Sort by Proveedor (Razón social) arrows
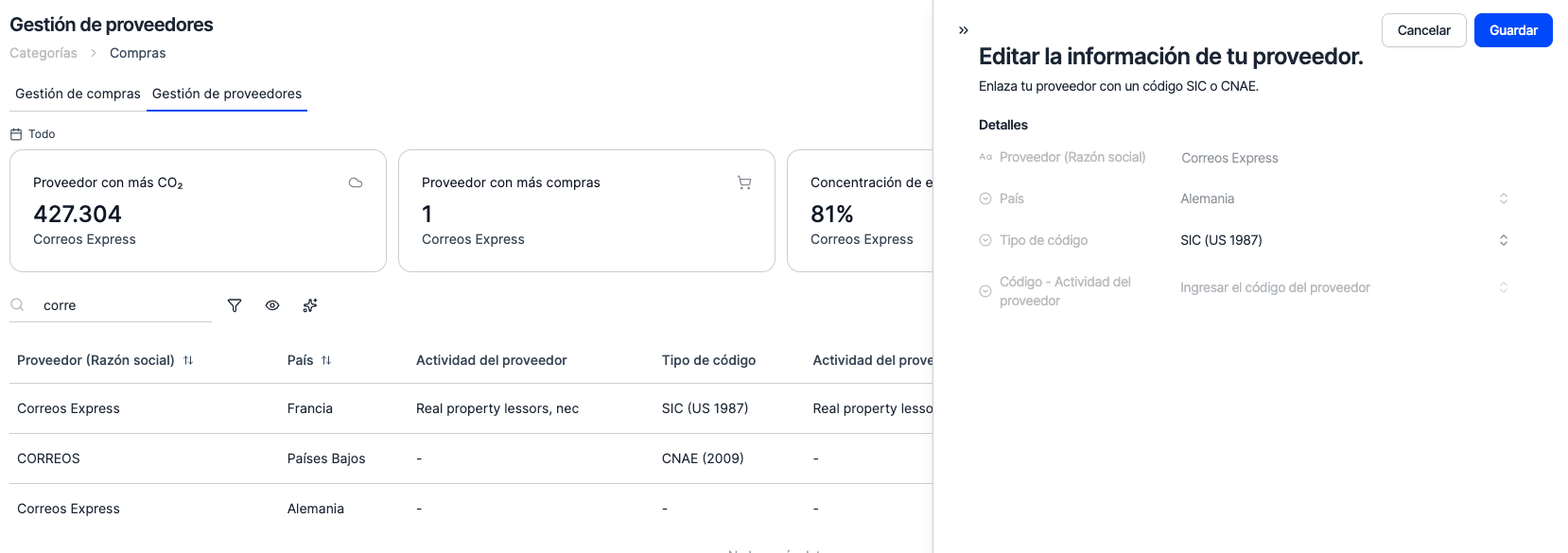Image resolution: width=1568 pixels, height=553 pixels. tap(188, 360)
